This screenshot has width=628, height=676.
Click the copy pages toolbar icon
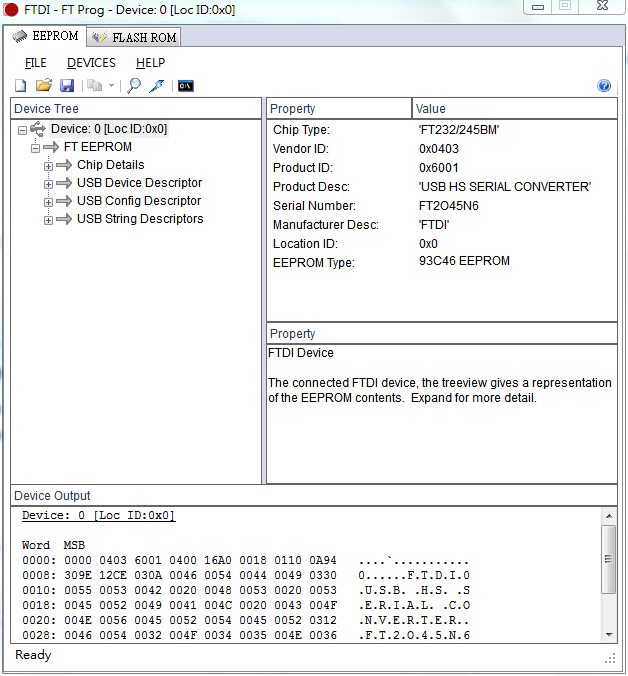(94, 85)
